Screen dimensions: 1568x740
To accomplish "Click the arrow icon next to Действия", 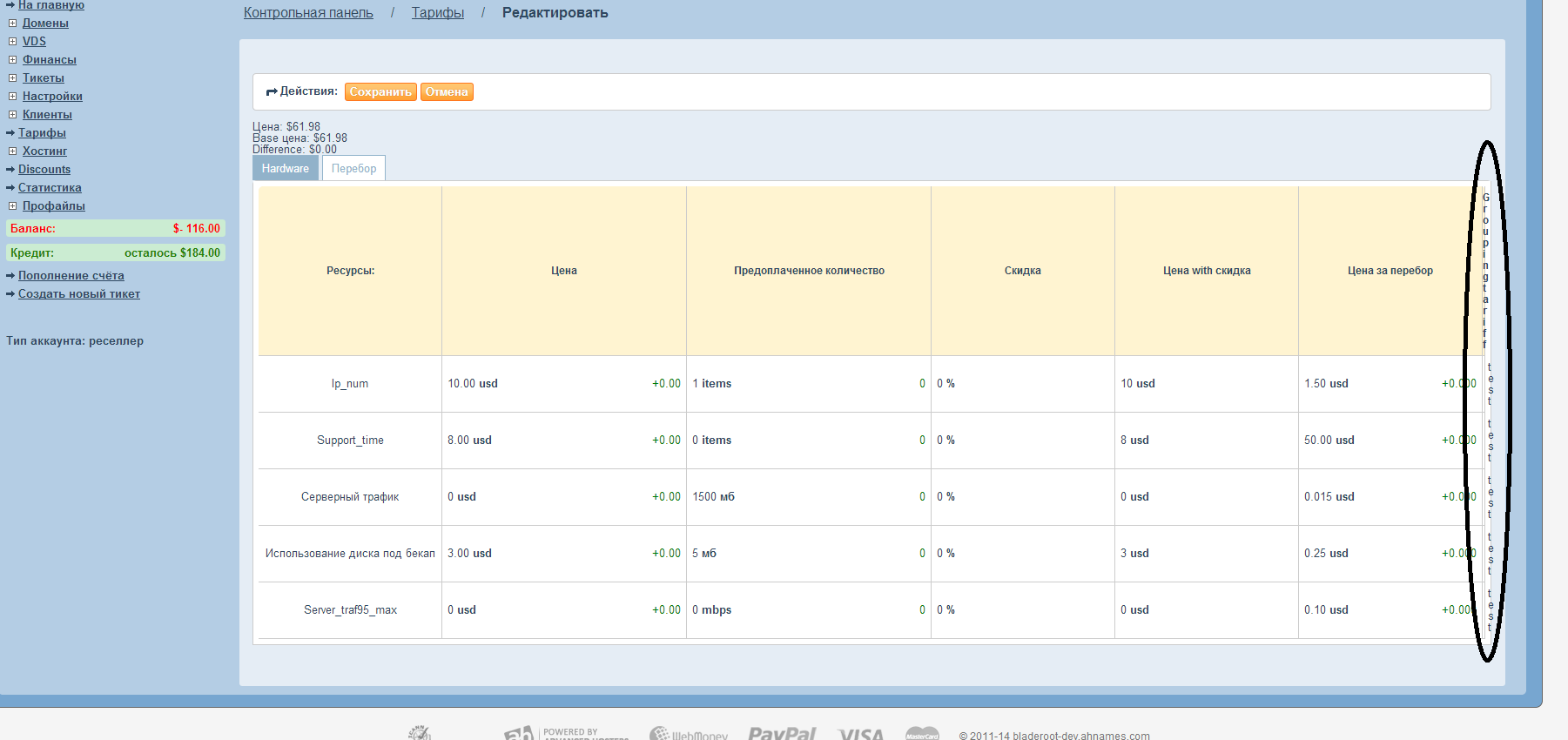I will 272,91.
